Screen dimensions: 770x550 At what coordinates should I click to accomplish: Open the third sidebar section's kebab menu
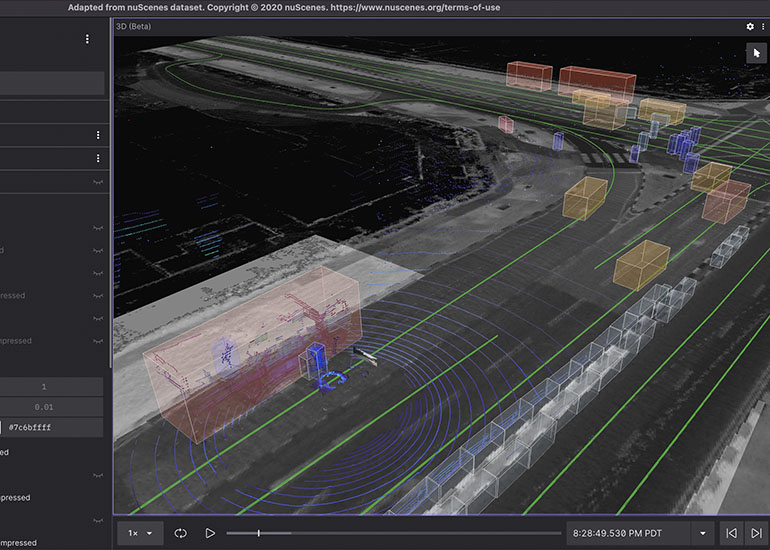[98, 158]
